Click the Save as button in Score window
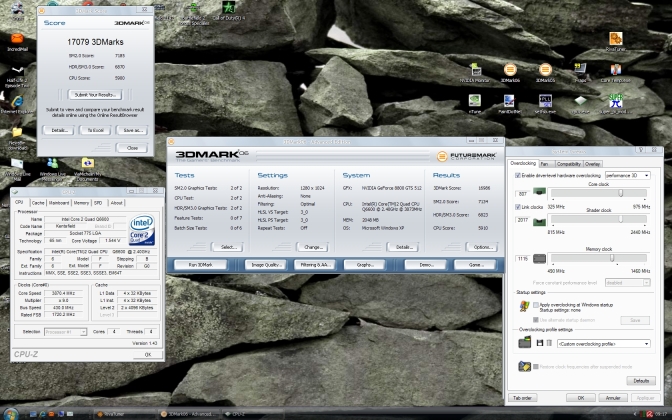Screen dimensions: 672x420 click(132, 130)
